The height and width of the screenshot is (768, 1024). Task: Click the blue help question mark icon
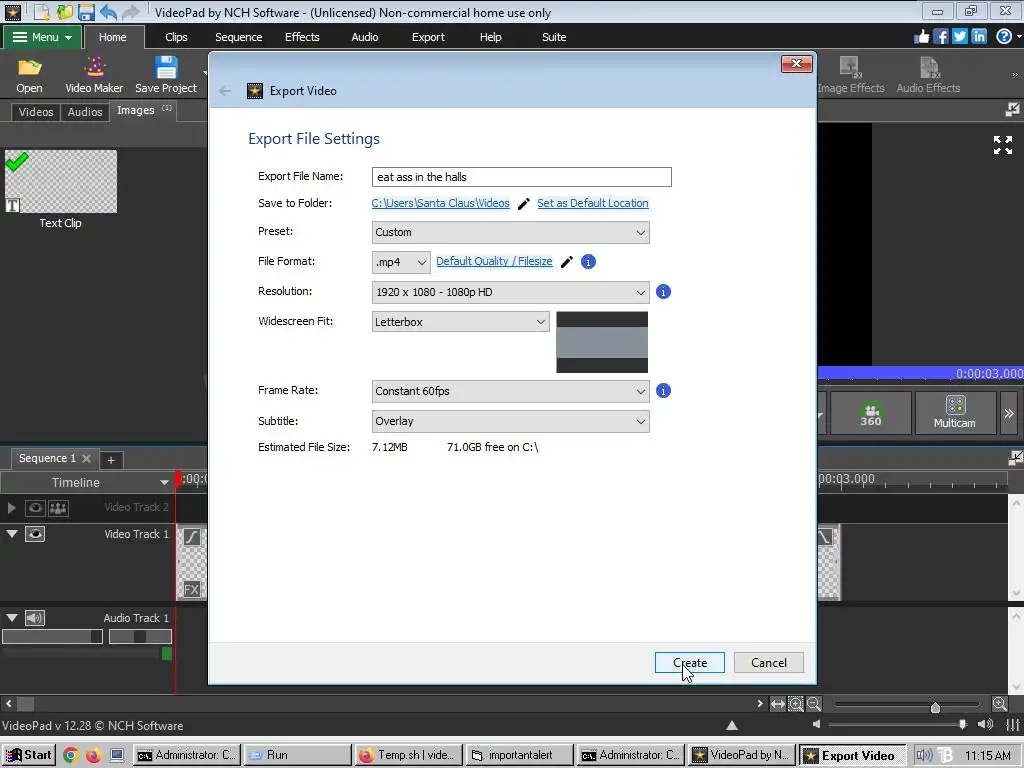click(1004, 37)
